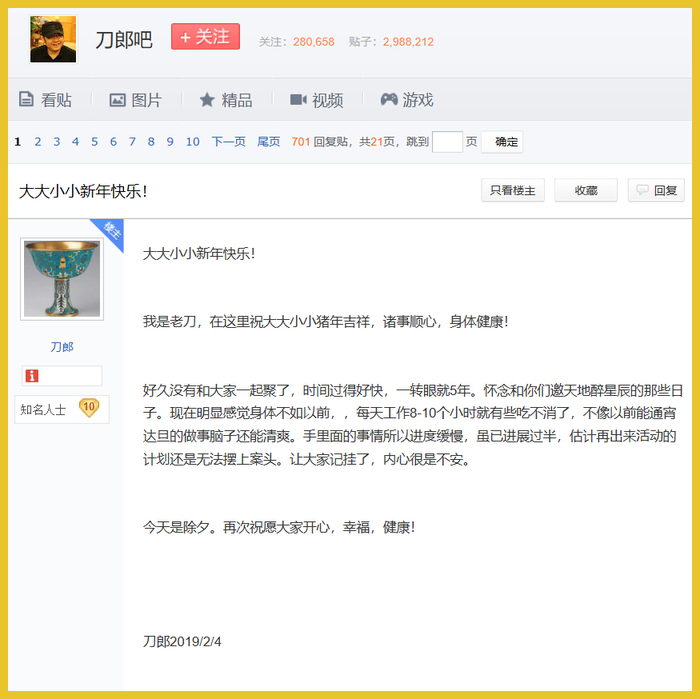
Task: Click the 图片 picture icon
Action: coord(117,100)
